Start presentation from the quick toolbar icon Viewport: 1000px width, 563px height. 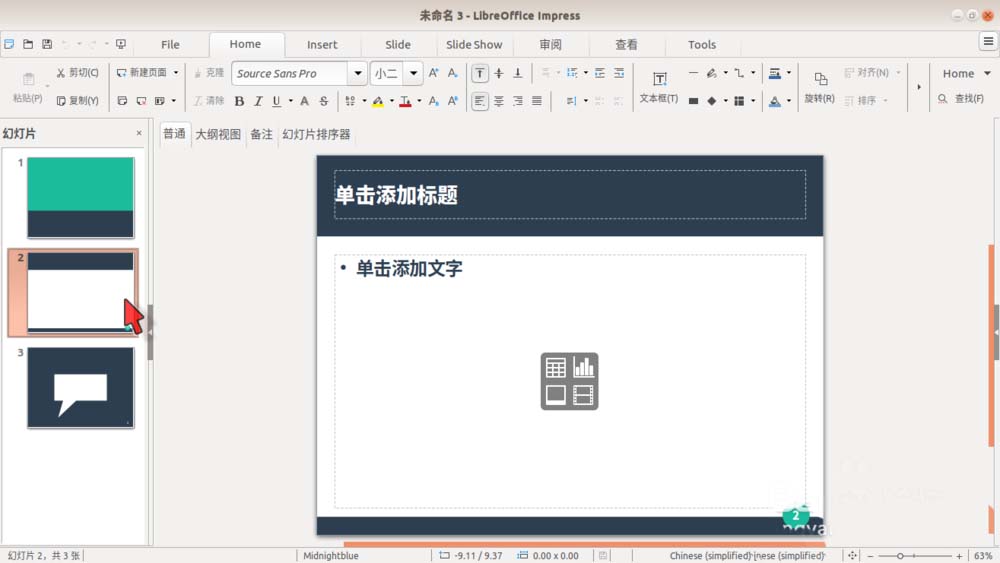(x=121, y=44)
